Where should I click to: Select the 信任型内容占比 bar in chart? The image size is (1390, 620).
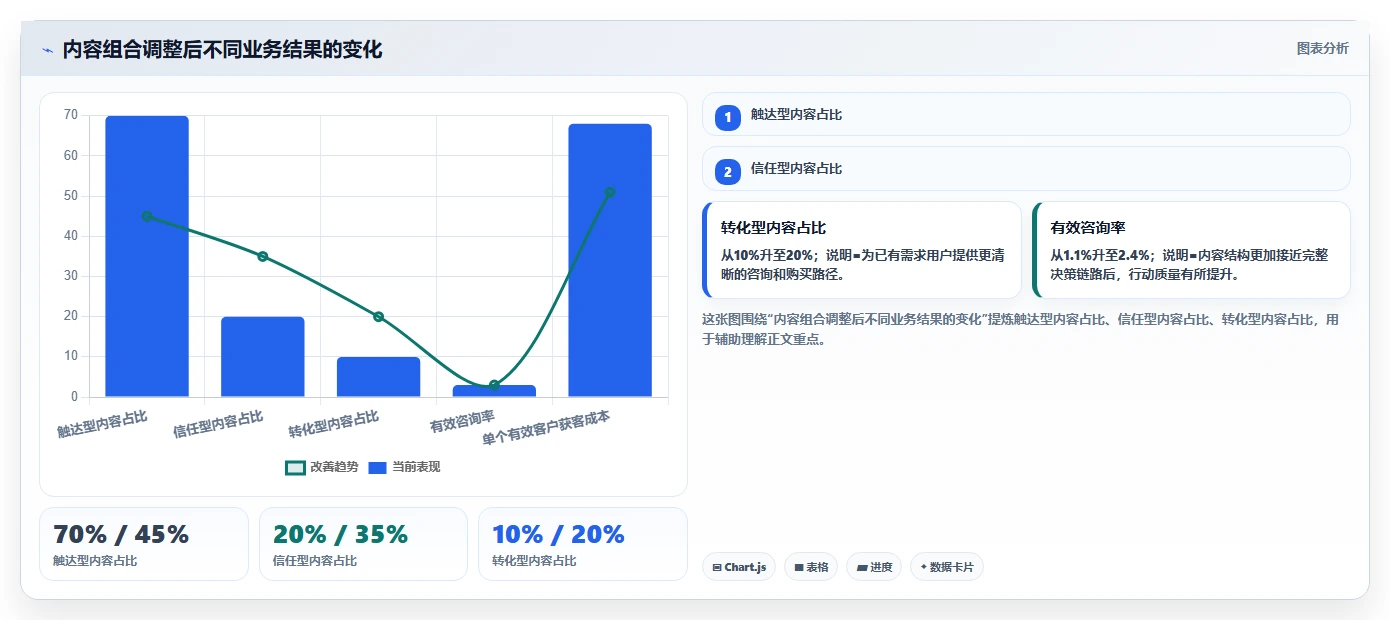[x=263, y=357]
